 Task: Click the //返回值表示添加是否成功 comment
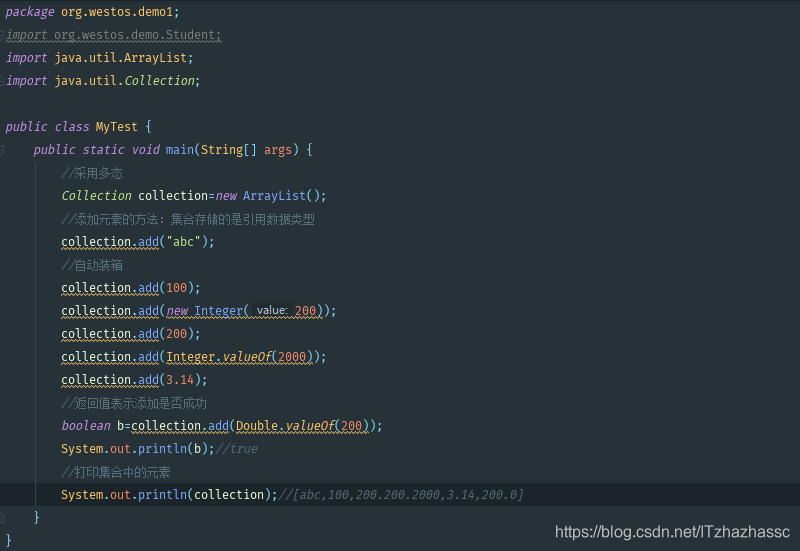[134, 403]
